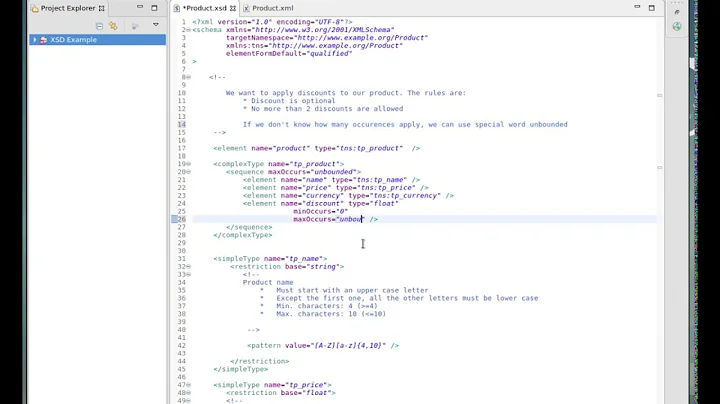This screenshot has width=720, height=404.
Task: Click the Product.xsd schema file icon
Action: (x=177, y=8)
